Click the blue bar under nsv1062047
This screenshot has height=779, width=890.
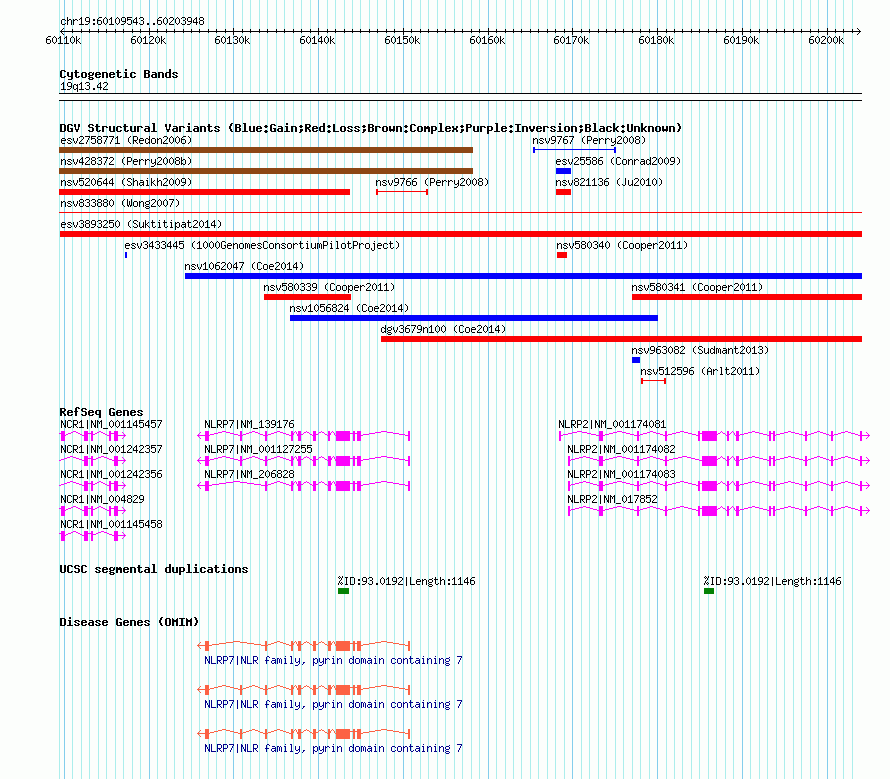click(523, 276)
